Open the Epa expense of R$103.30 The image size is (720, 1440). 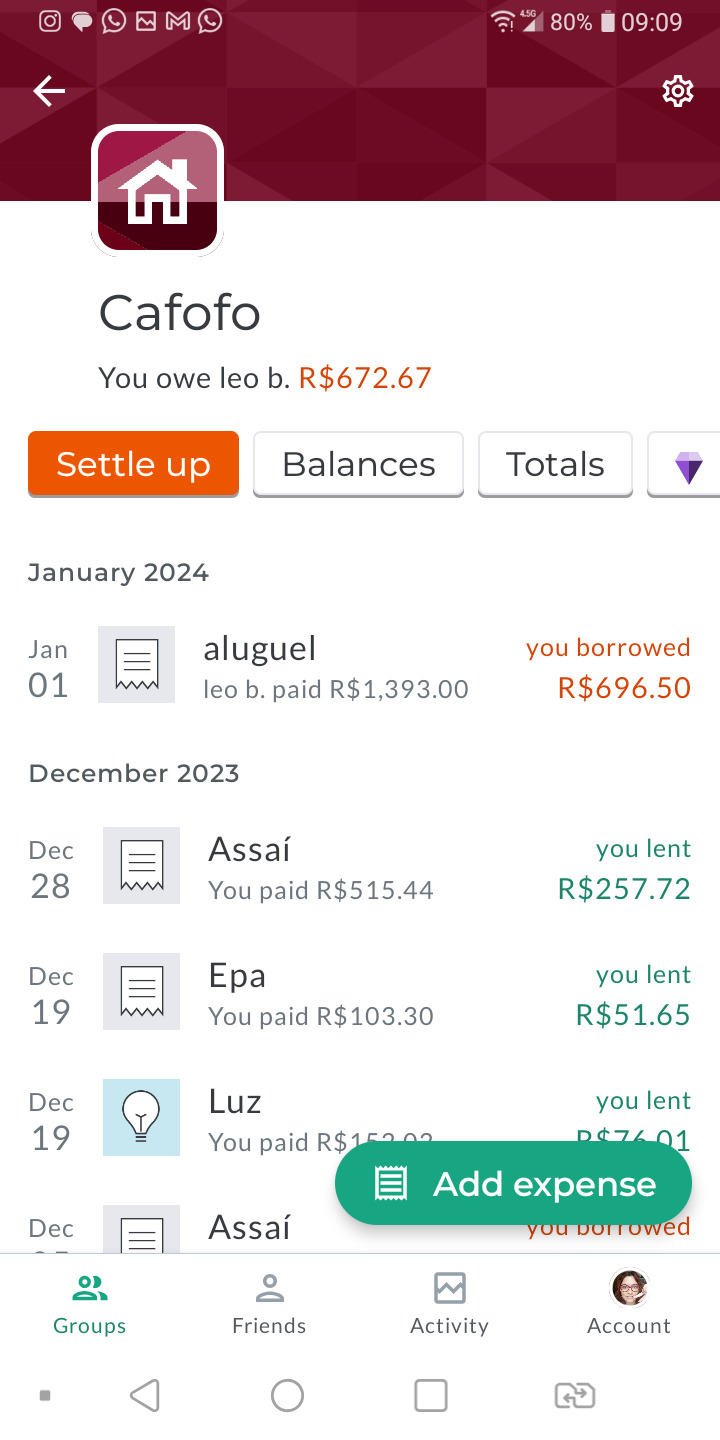[x=360, y=993]
